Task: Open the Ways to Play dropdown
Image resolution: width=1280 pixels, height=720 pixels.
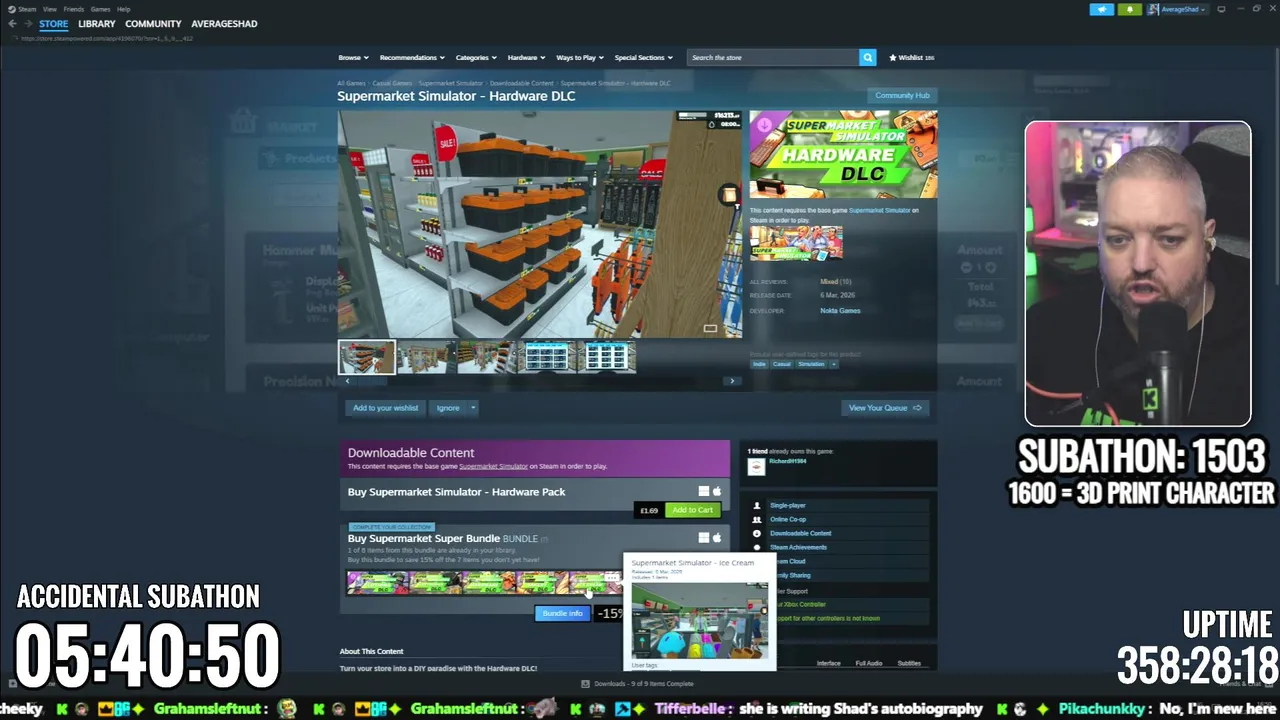Action: [580, 58]
